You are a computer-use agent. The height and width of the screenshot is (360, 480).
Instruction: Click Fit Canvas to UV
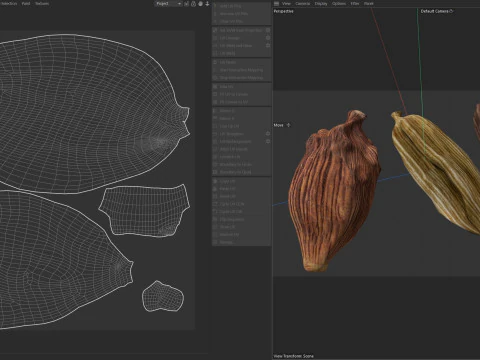(241, 102)
